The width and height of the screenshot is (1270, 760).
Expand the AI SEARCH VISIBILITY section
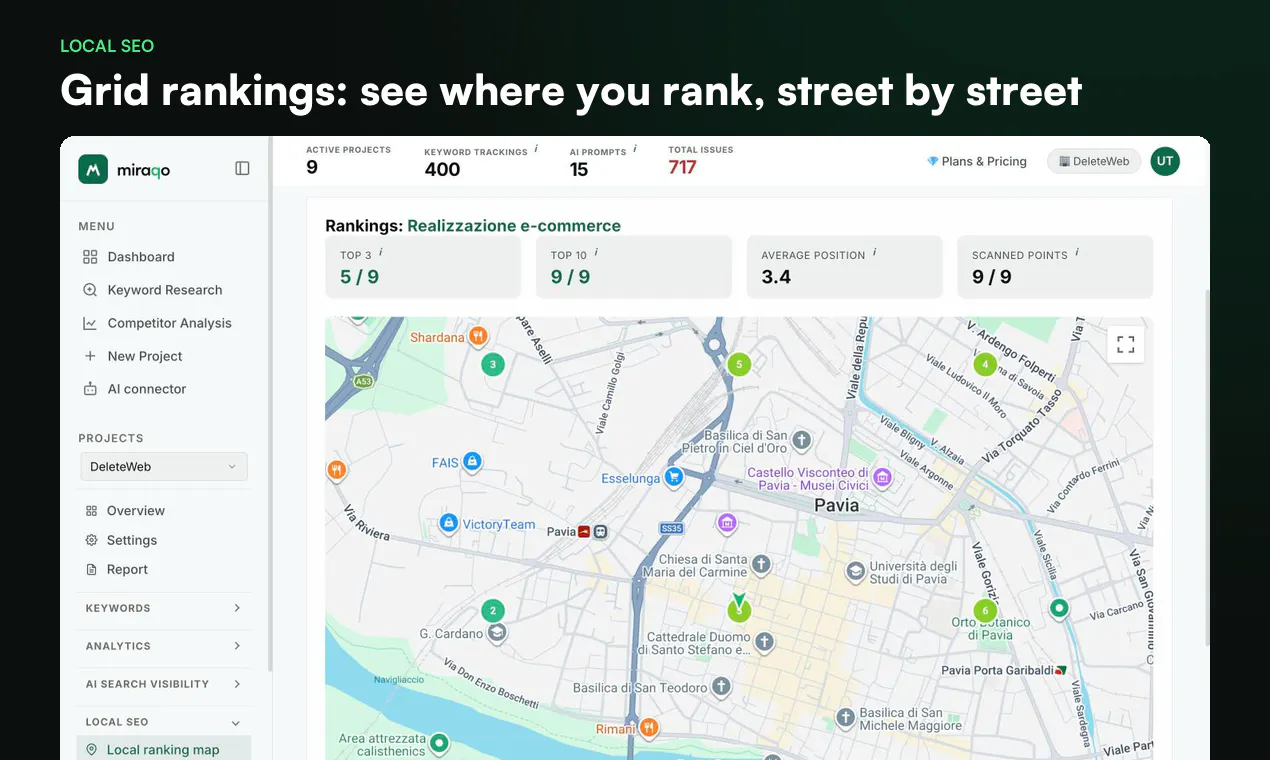[164, 684]
